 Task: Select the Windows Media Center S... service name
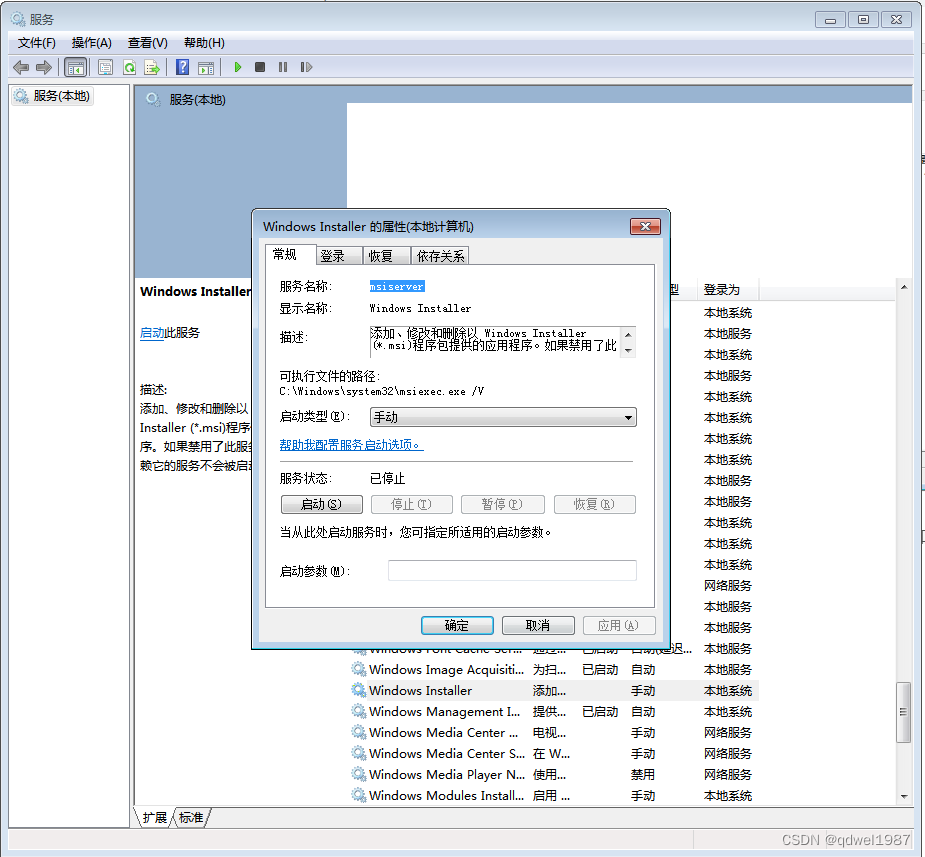point(447,753)
